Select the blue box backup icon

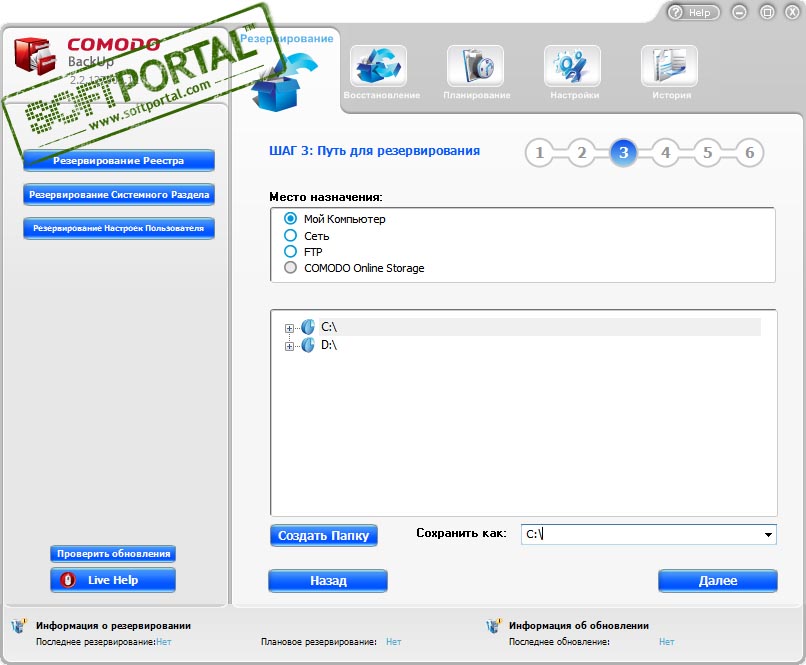282,81
